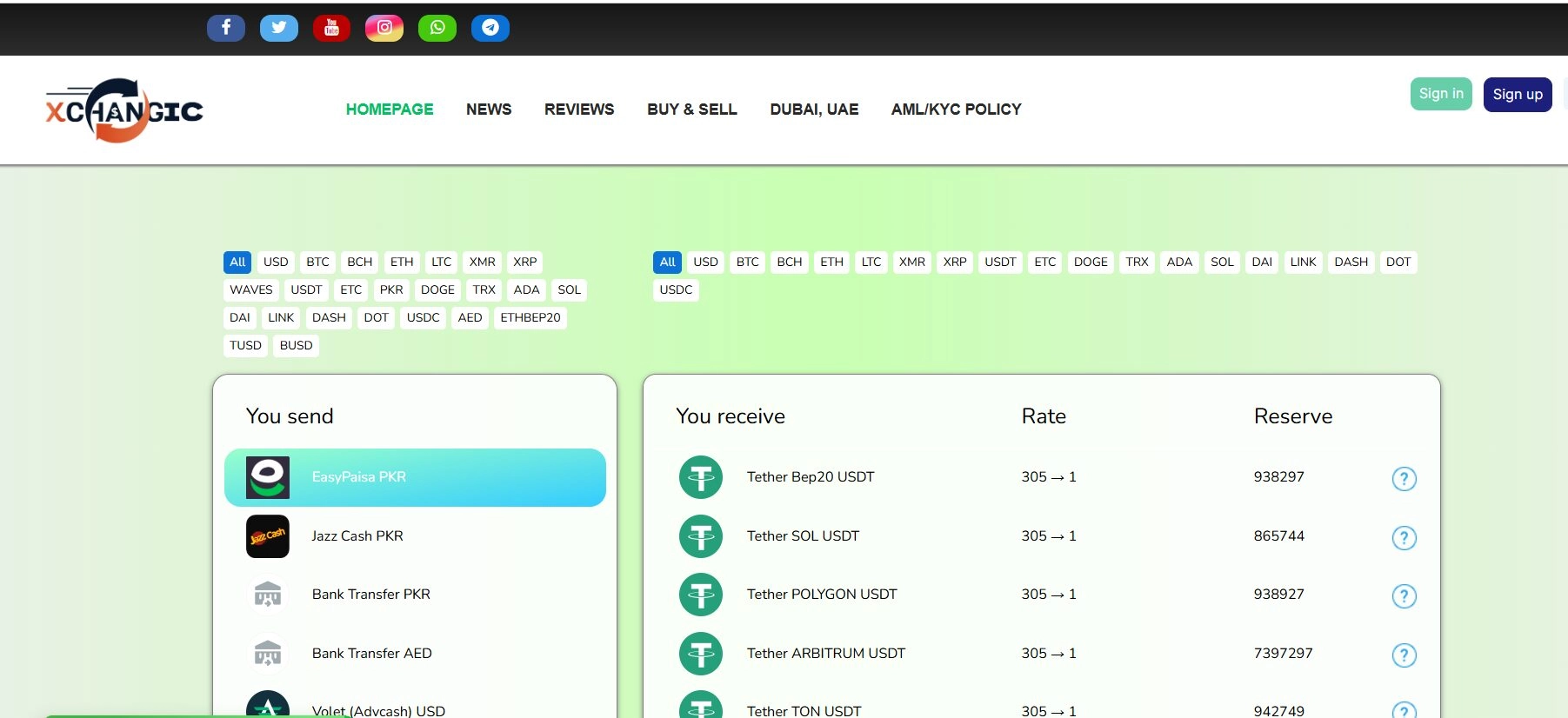Select EasyPaisa PKR as send method

(x=415, y=477)
